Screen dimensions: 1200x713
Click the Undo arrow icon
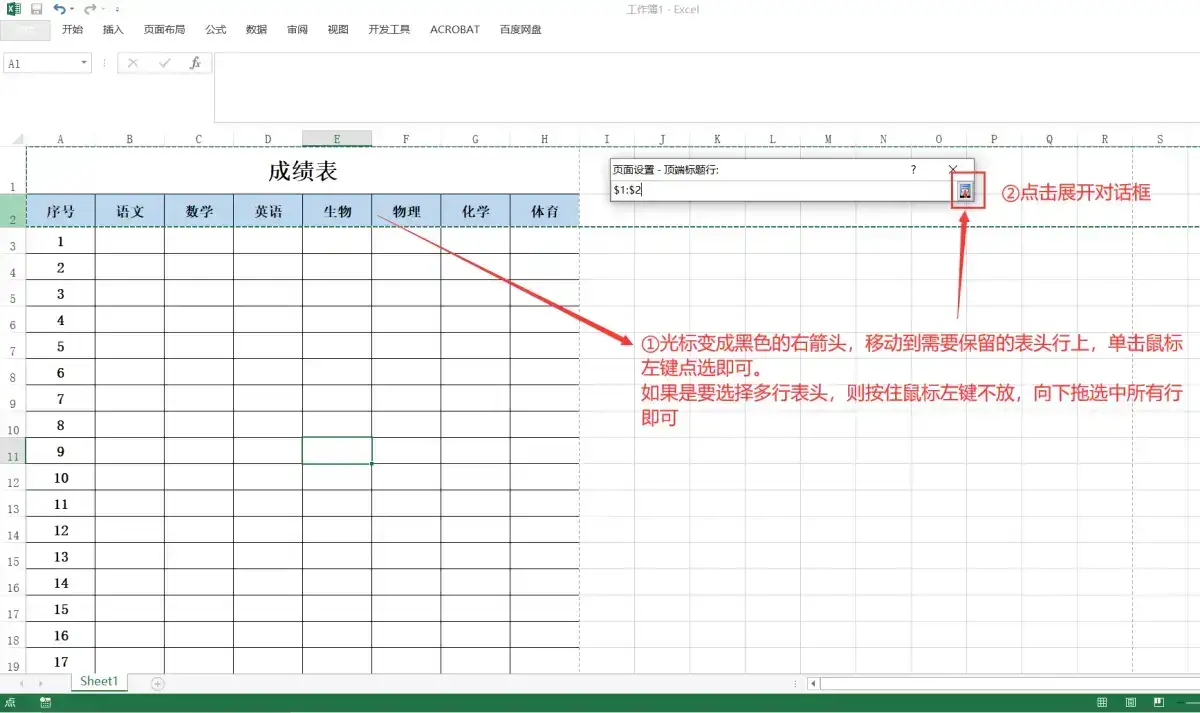pyautogui.click(x=60, y=9)
